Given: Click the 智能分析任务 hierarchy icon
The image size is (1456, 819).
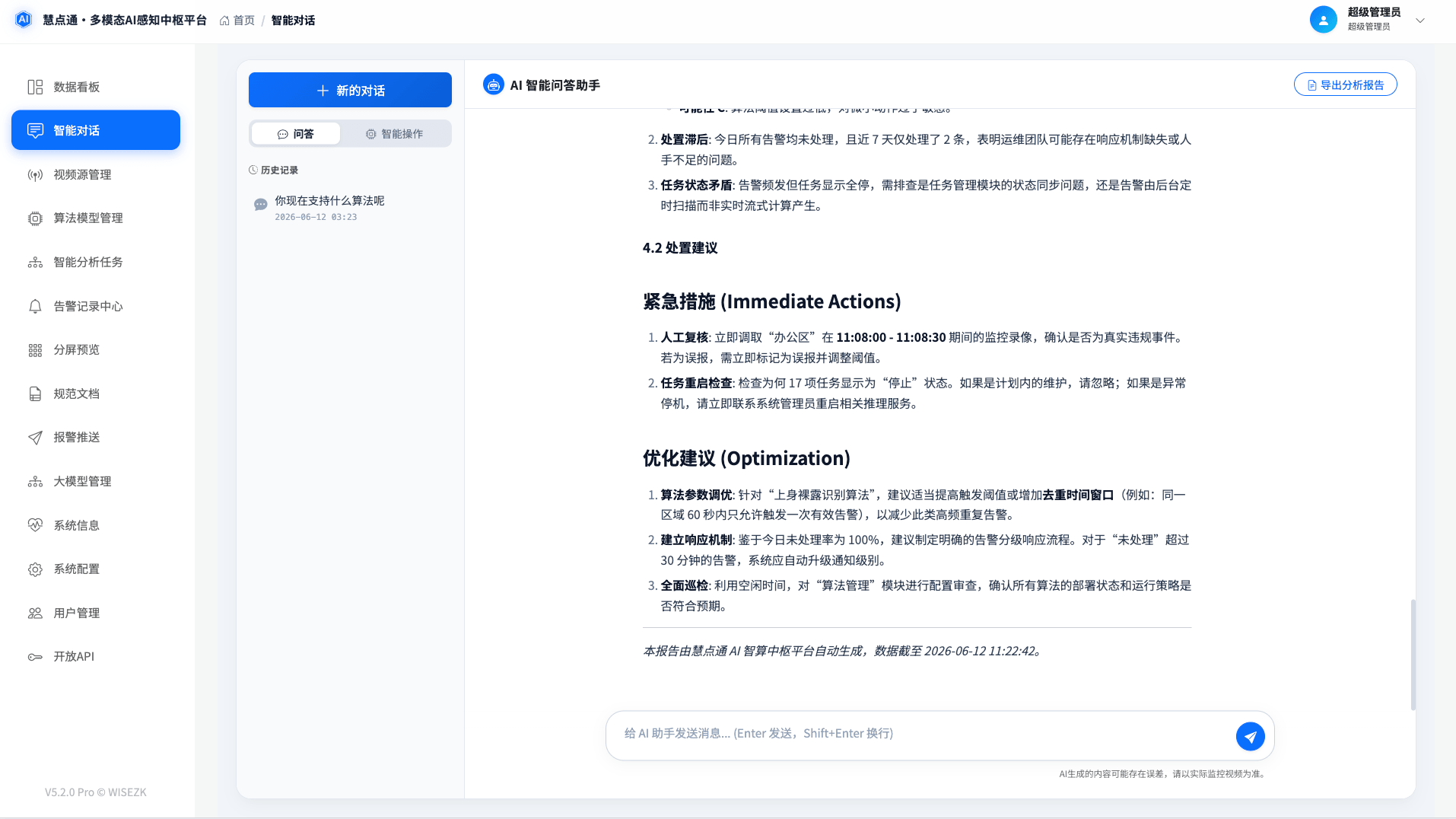Looking at the screenshot, I should (35, 262).
